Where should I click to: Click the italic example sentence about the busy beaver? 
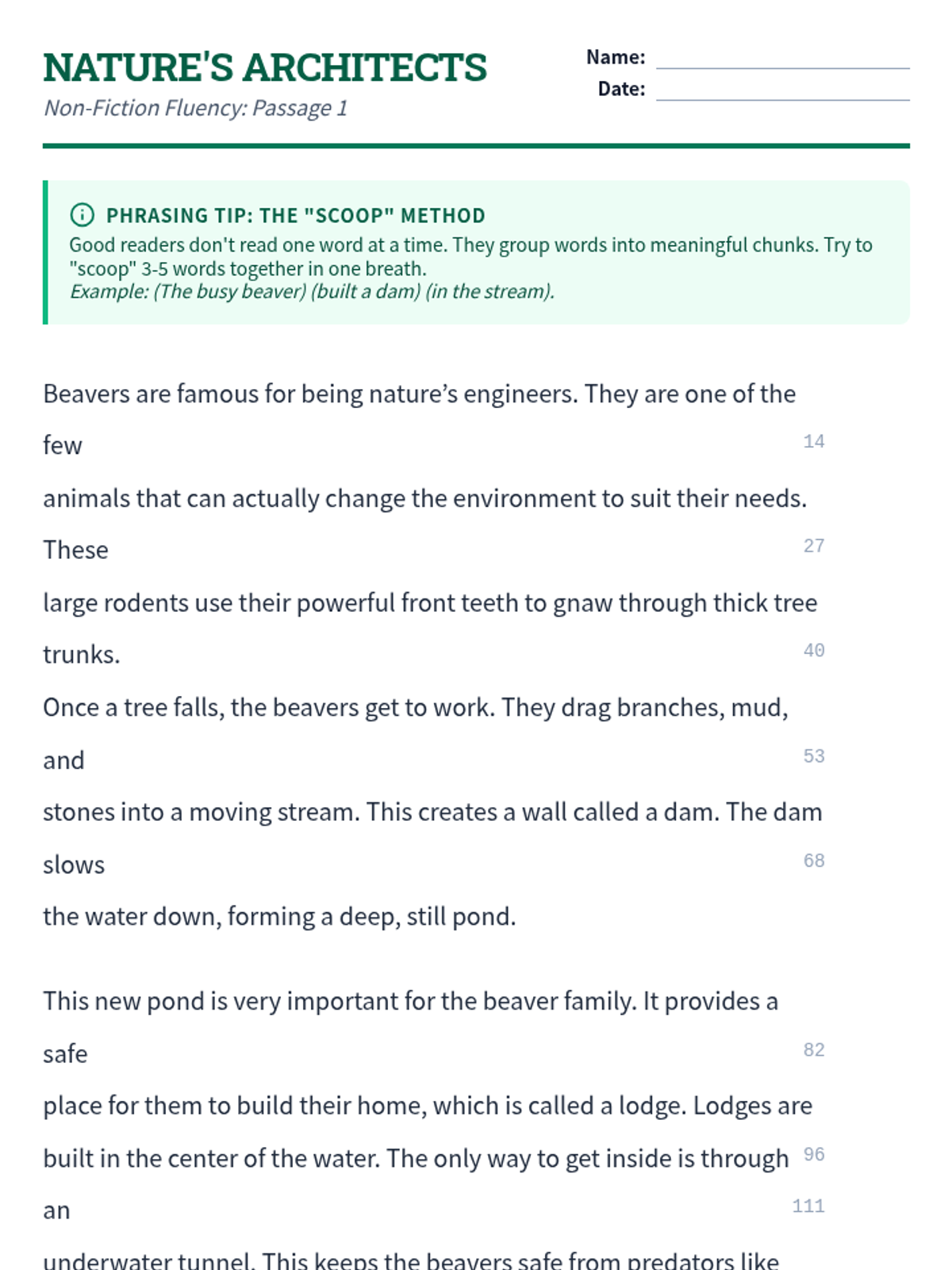click(x=312, y=291)
